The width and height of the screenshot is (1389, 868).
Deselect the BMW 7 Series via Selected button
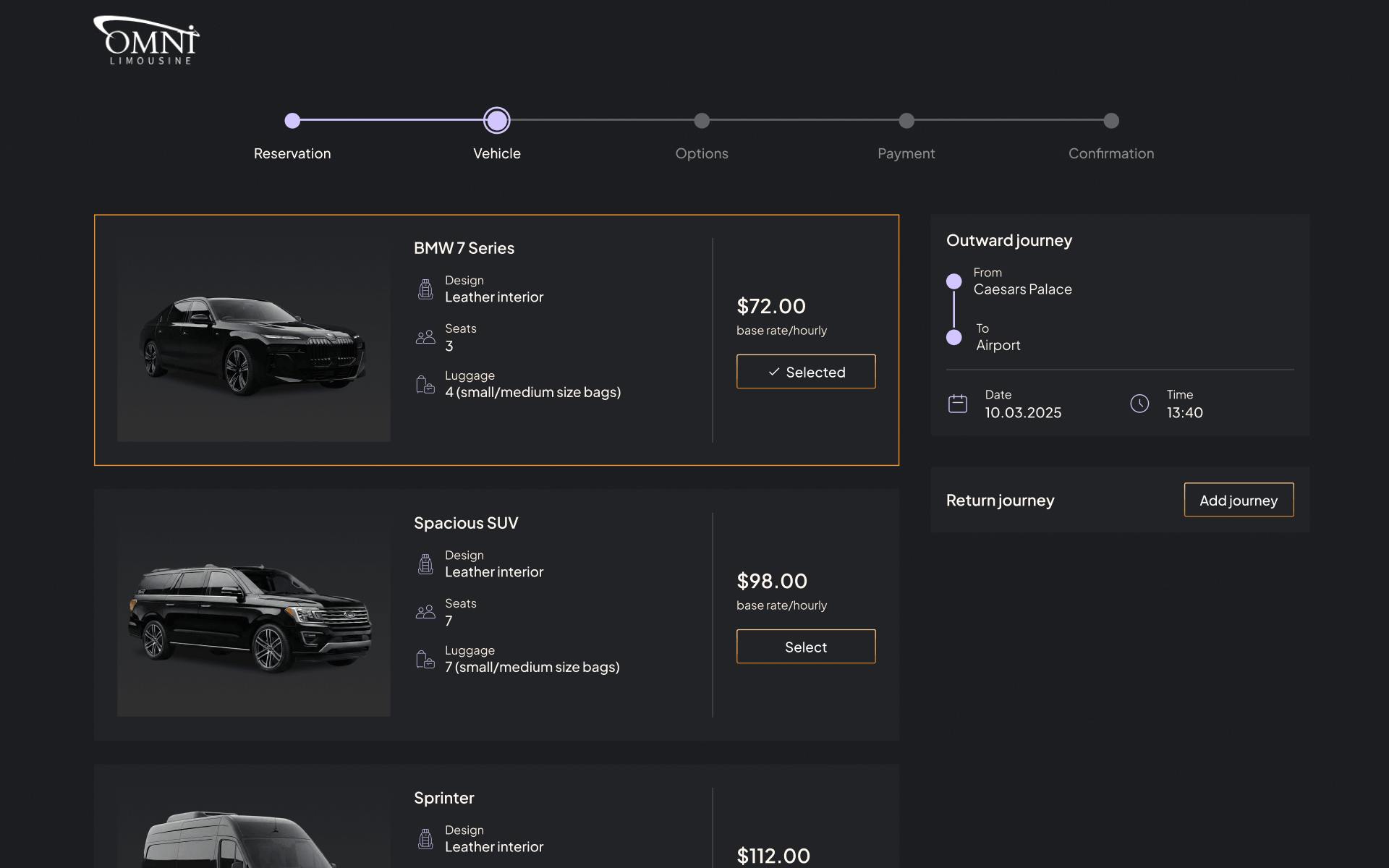click(x=806, y=372)
